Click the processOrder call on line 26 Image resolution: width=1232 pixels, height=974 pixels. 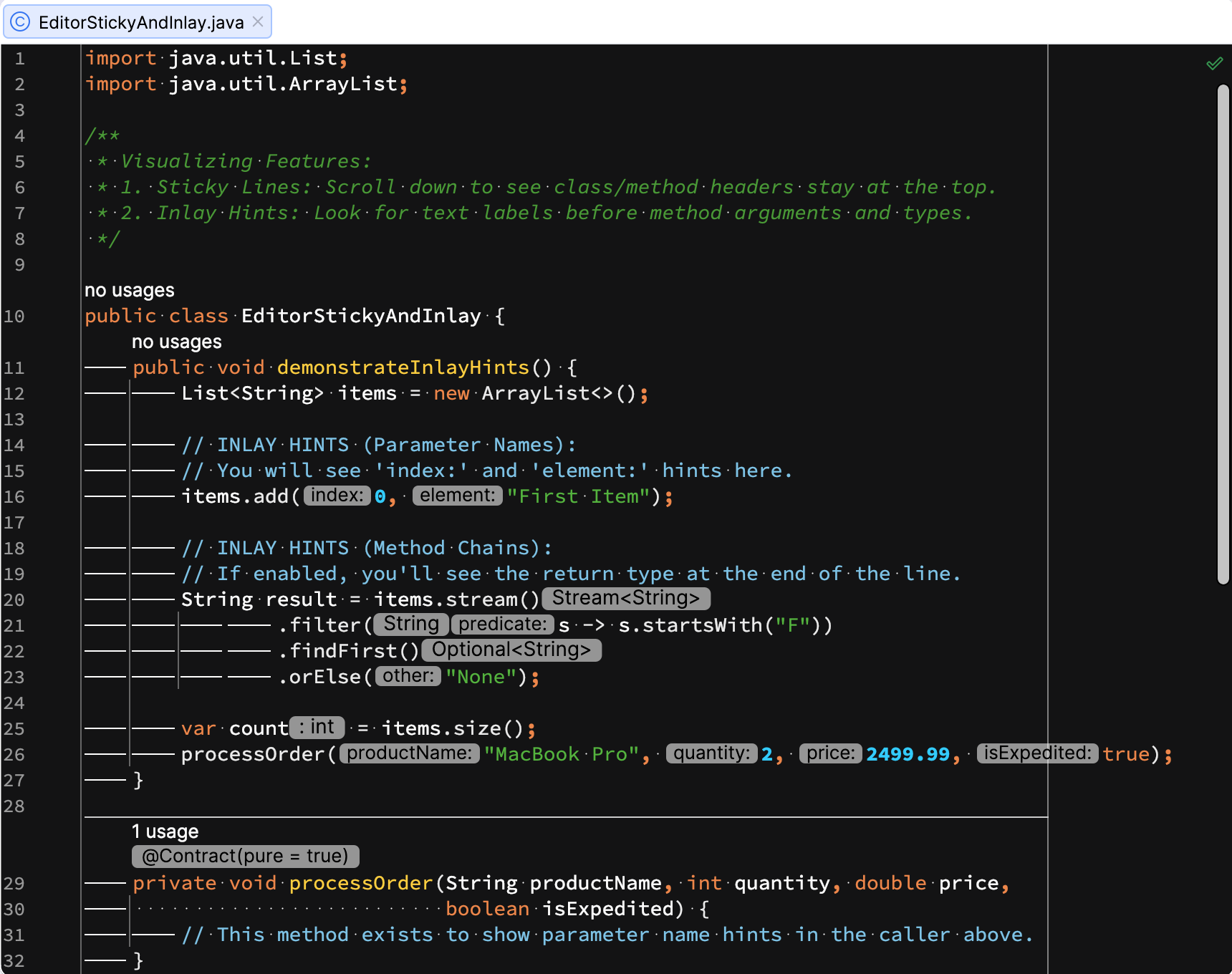253,754
